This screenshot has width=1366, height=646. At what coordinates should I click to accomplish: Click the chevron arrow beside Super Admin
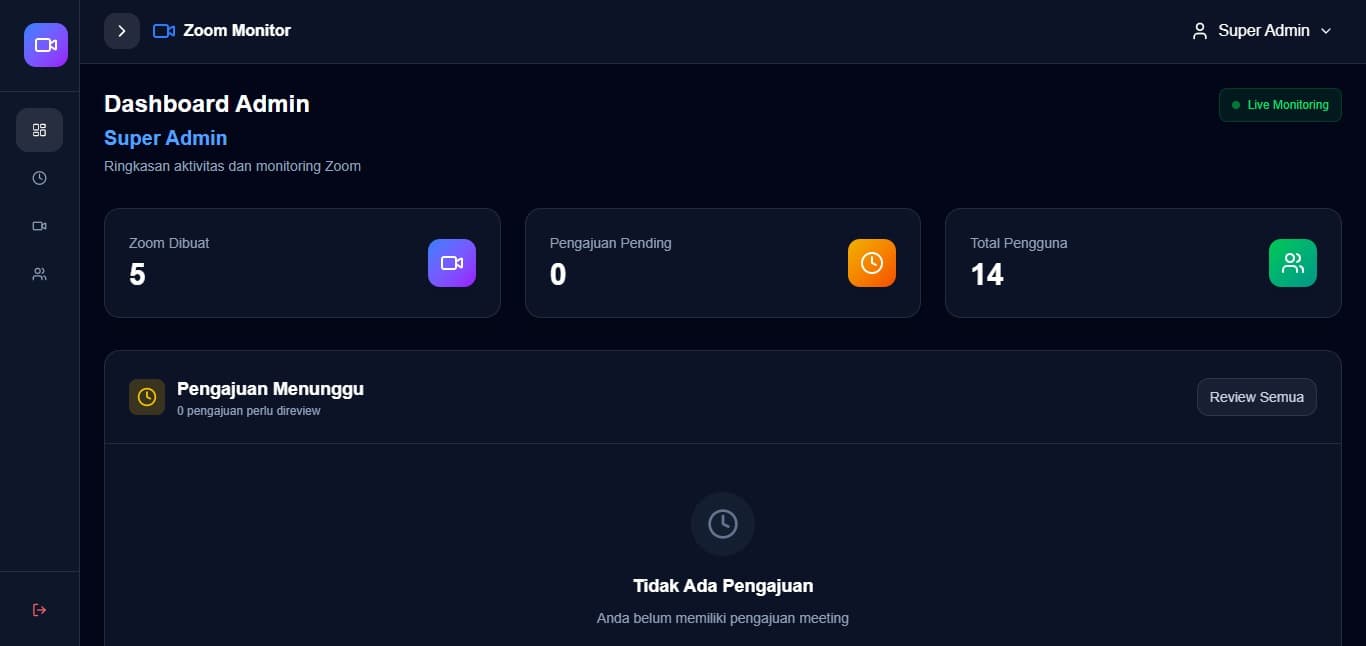click(x=1326, y=31)
